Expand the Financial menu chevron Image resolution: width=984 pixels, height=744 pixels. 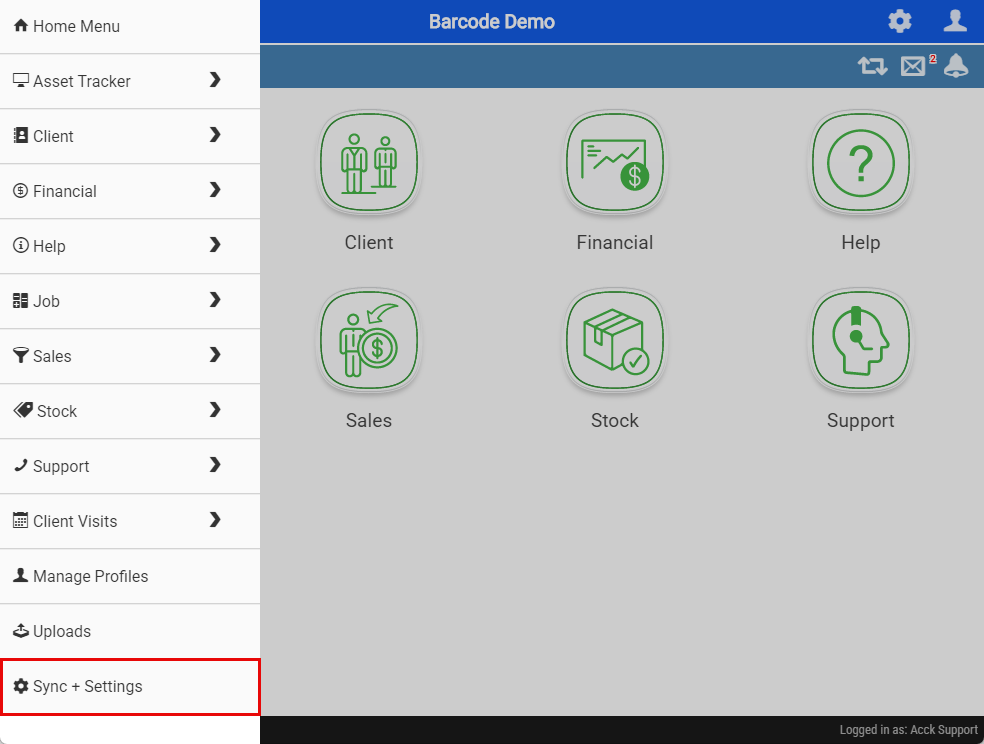(215, 189)
